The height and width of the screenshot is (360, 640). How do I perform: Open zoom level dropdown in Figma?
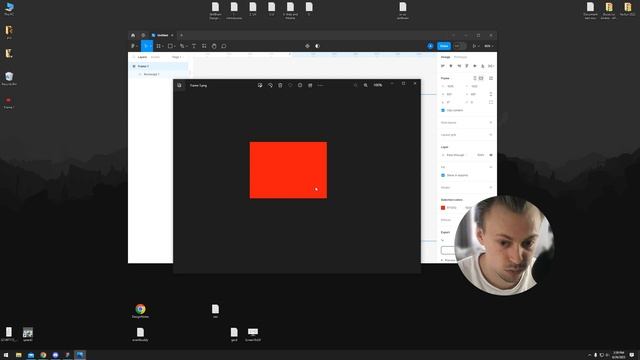[x=488, y=46]
